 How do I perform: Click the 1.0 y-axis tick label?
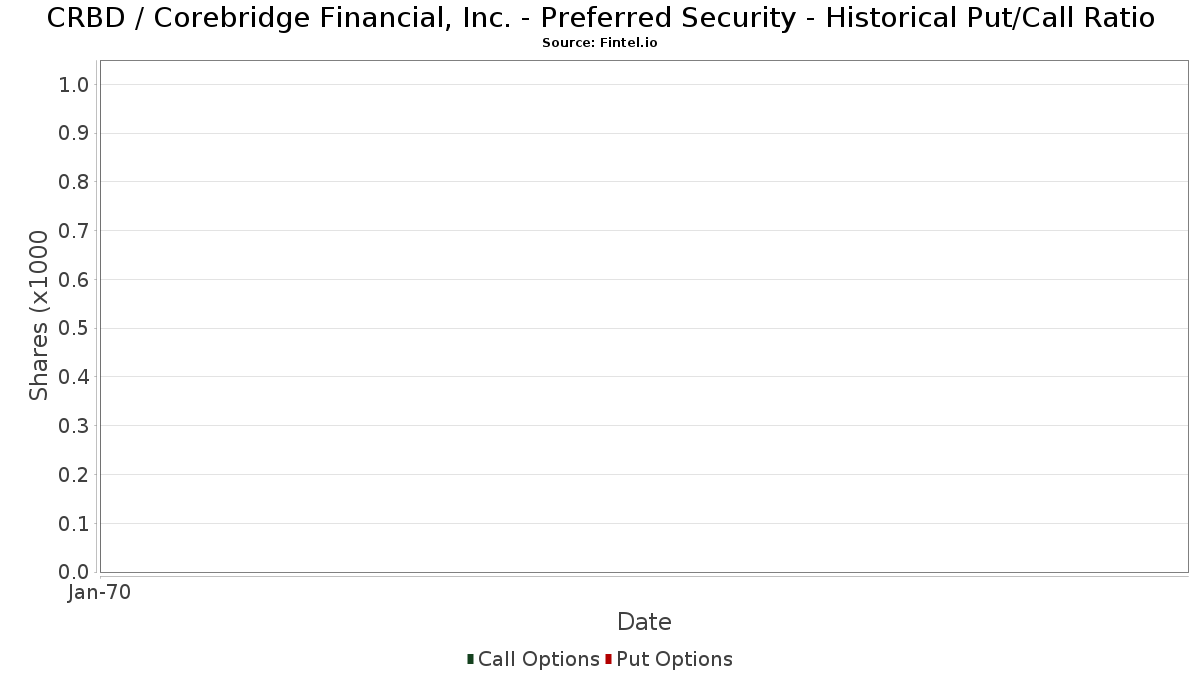click(x=75, y=85)
